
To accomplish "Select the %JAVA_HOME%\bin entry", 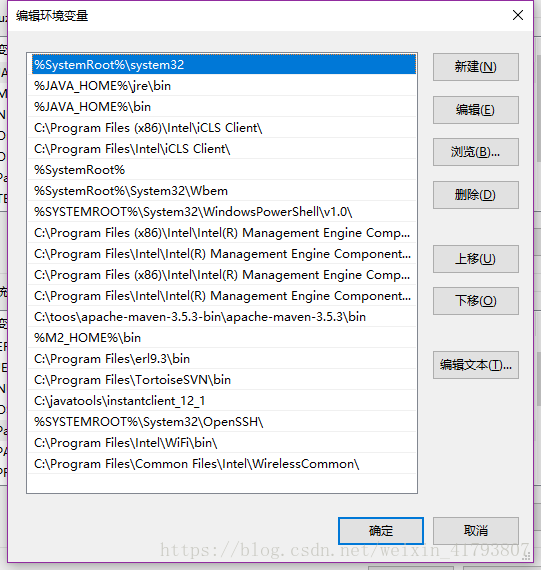I will (x=222, y=107).
